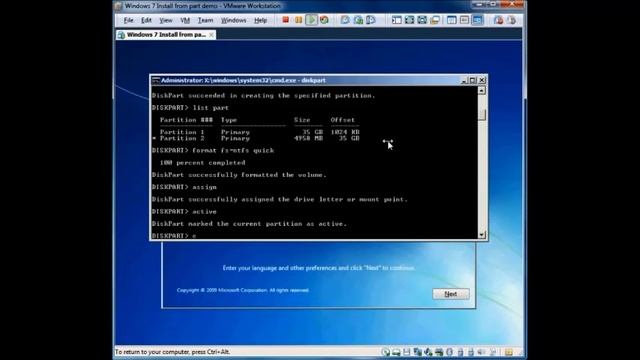Close the Windows 7 Install VM tab

(x=211, y=35)
